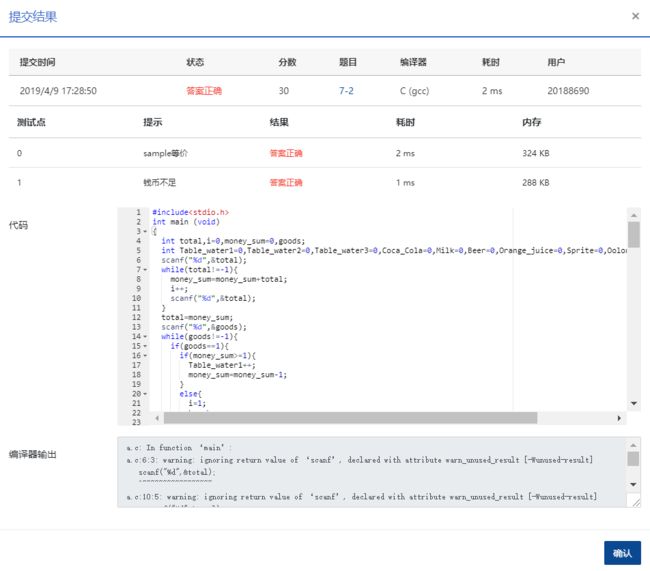Click the code horizontal scroll-right arrow
The image size is (650, 571).
(619, 418)
